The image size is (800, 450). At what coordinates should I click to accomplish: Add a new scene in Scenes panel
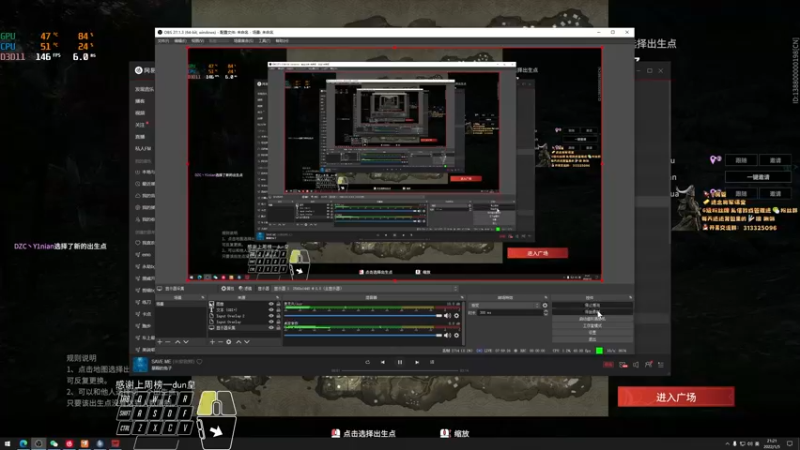pyautogui.click(x=160, y=342)
